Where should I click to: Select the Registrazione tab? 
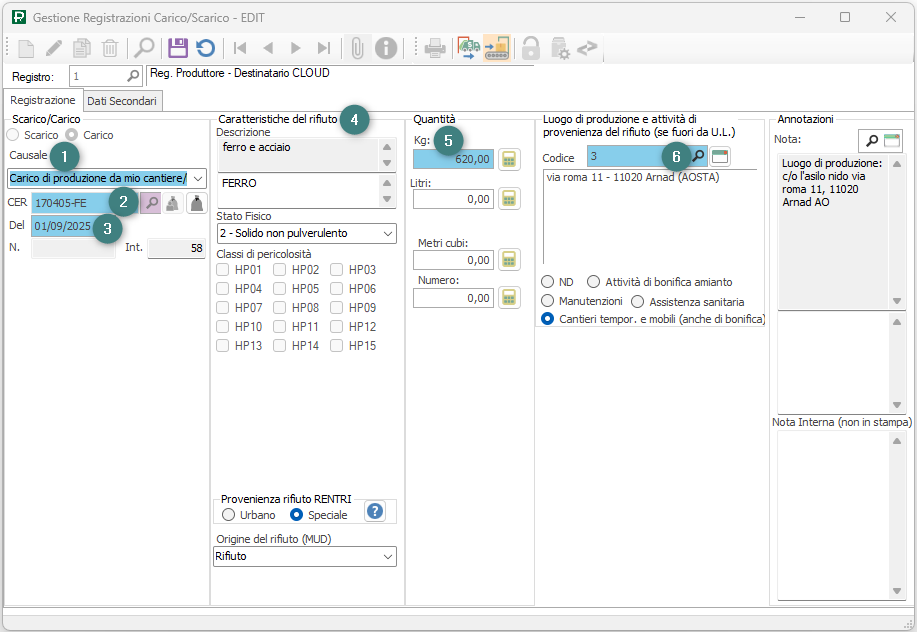click(42, 101)
